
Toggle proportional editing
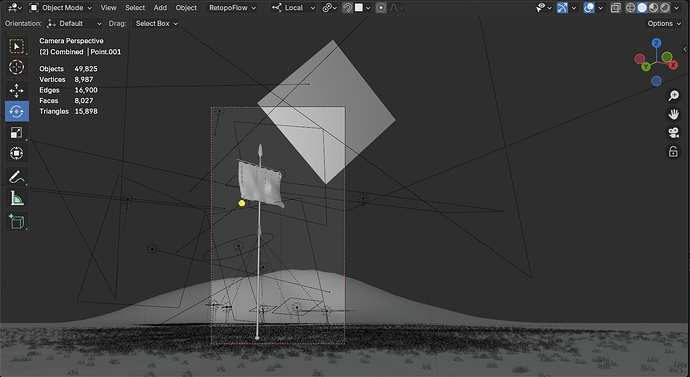(x=381, y=7)
